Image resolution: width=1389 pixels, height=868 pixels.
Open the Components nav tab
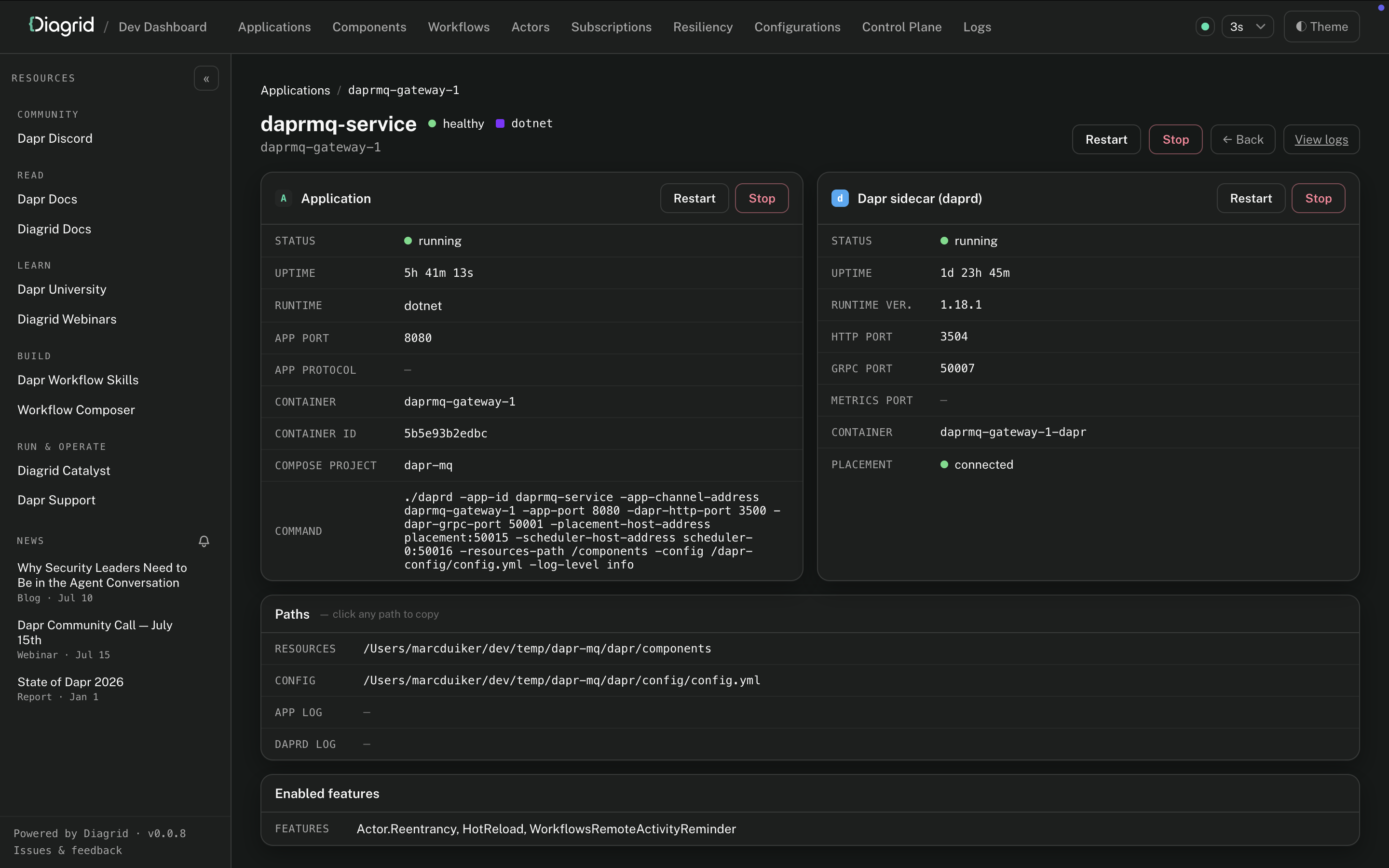point(369,27)
